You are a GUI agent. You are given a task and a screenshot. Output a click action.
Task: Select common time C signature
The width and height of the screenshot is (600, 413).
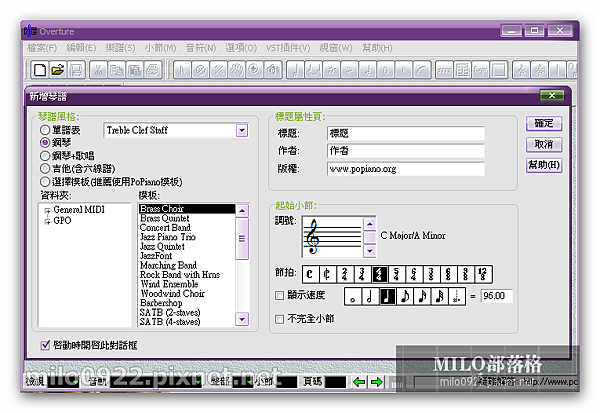point(310,274)
